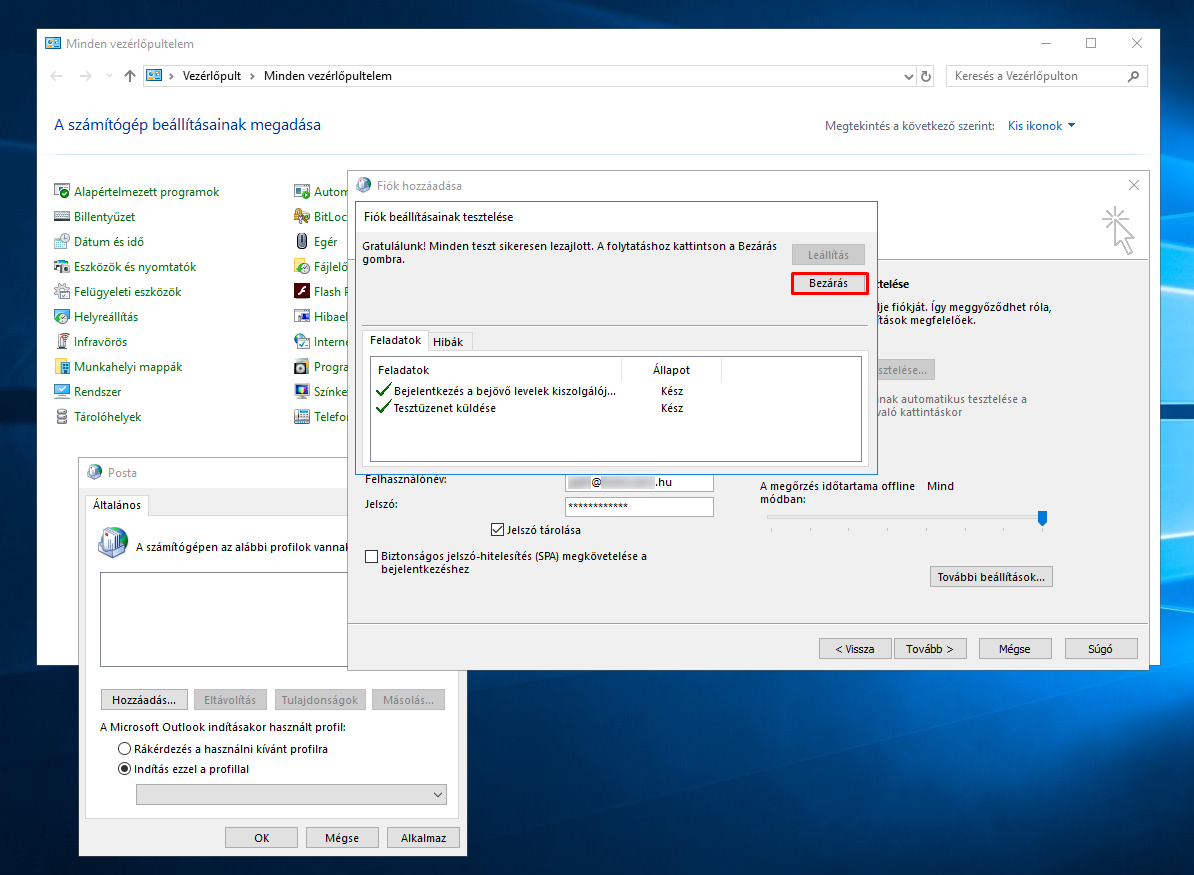Open the Internetbeállítások globe icon
The width and height of the screenshot is (1194, 875).
pos(302,342)
